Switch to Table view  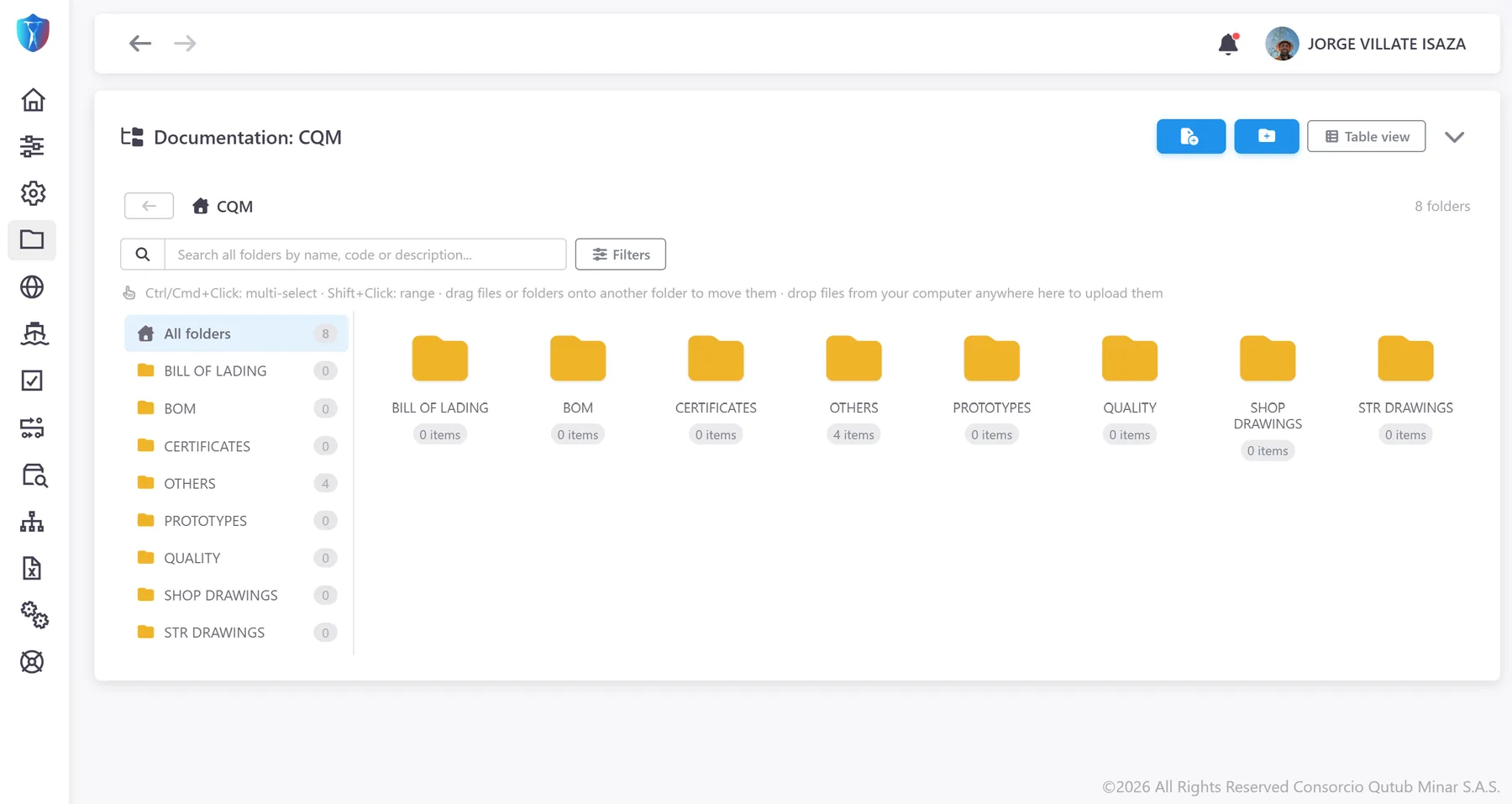tap(1366, 136)
